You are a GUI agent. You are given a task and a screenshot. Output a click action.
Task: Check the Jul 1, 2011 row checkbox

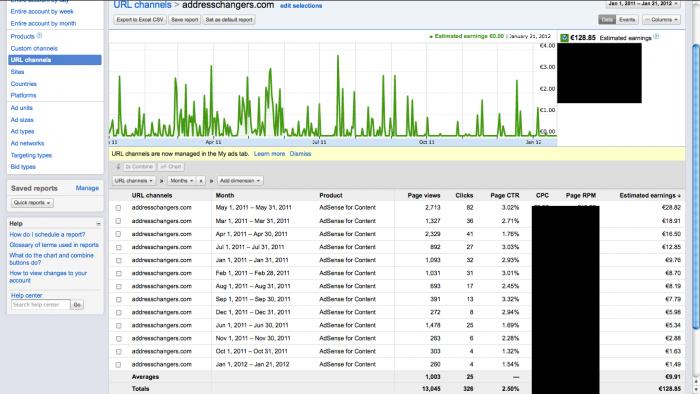coord(118,247)
